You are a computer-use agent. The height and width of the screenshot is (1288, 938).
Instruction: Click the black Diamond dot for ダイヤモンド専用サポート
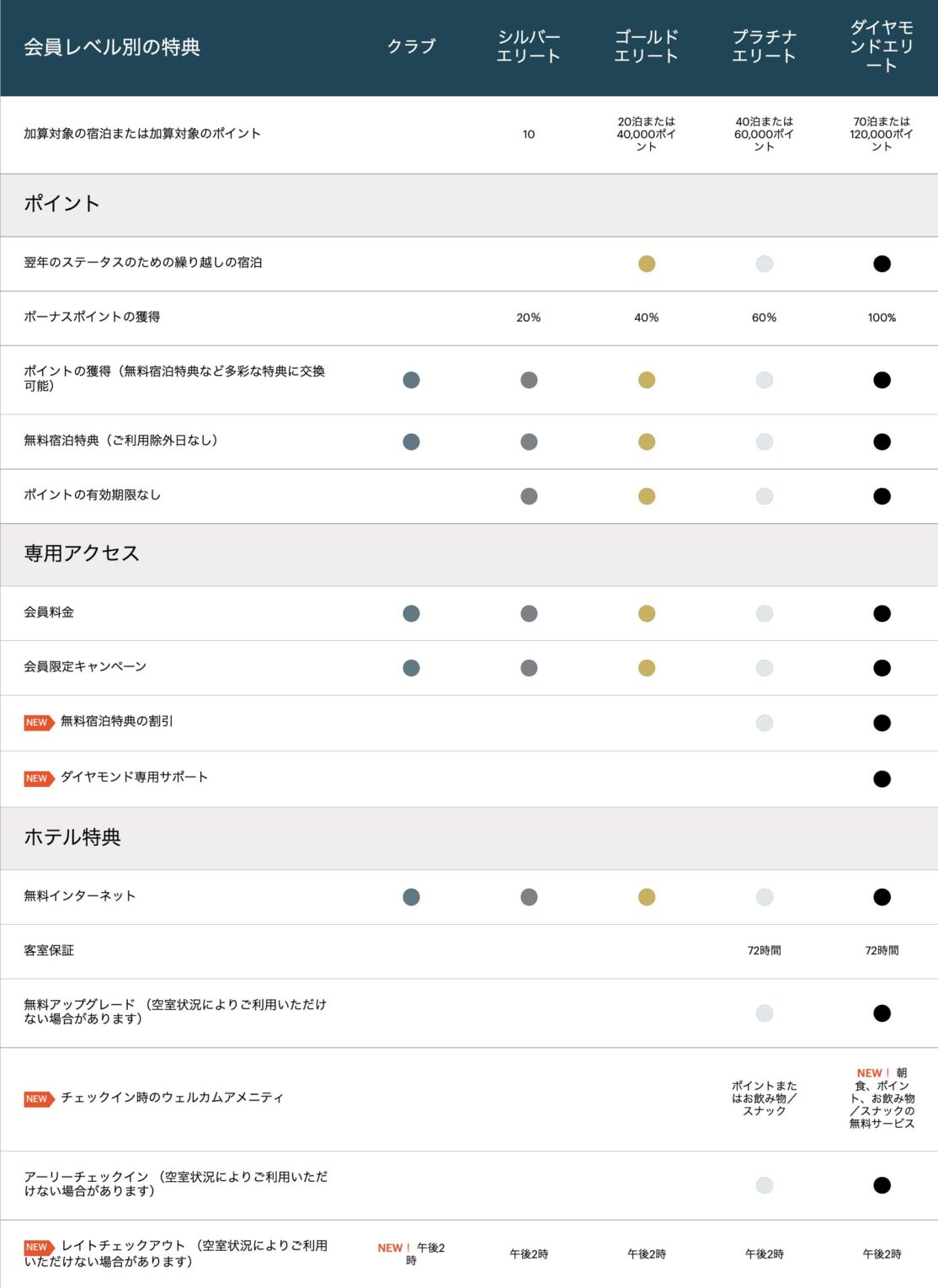pyautogui.click(x=882, y=779)
